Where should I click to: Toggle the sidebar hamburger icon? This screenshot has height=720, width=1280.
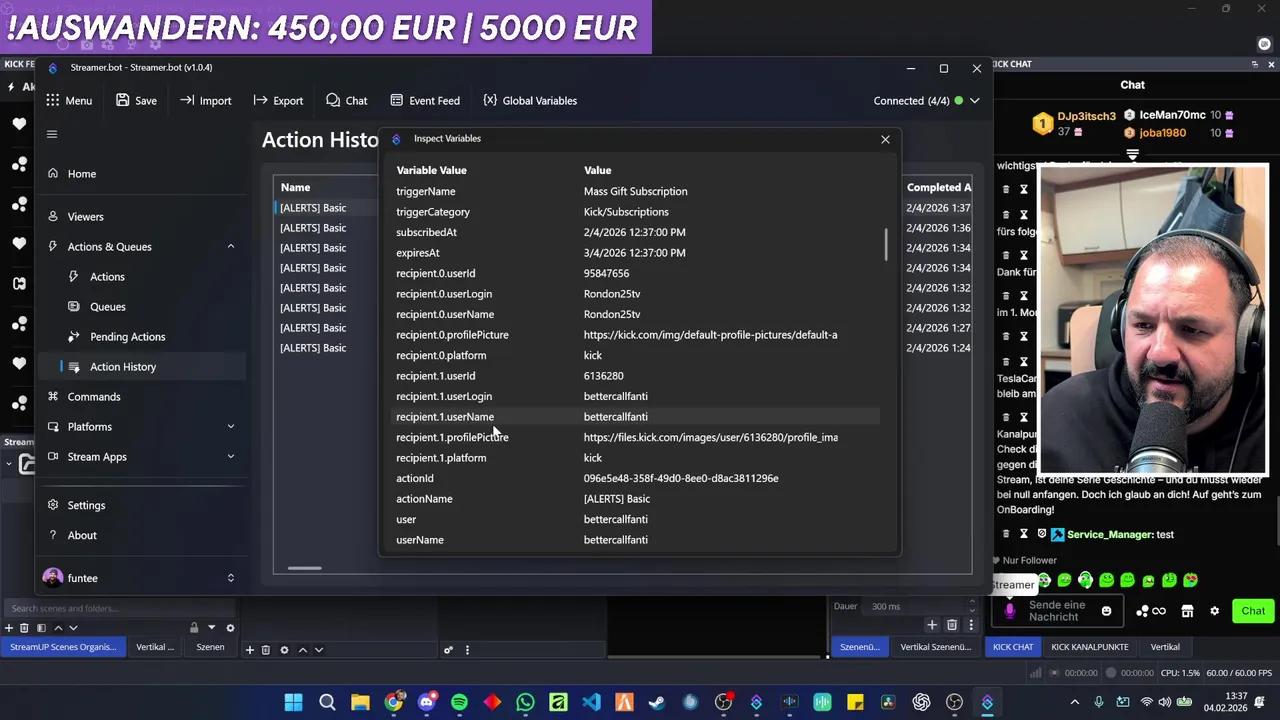52,134
